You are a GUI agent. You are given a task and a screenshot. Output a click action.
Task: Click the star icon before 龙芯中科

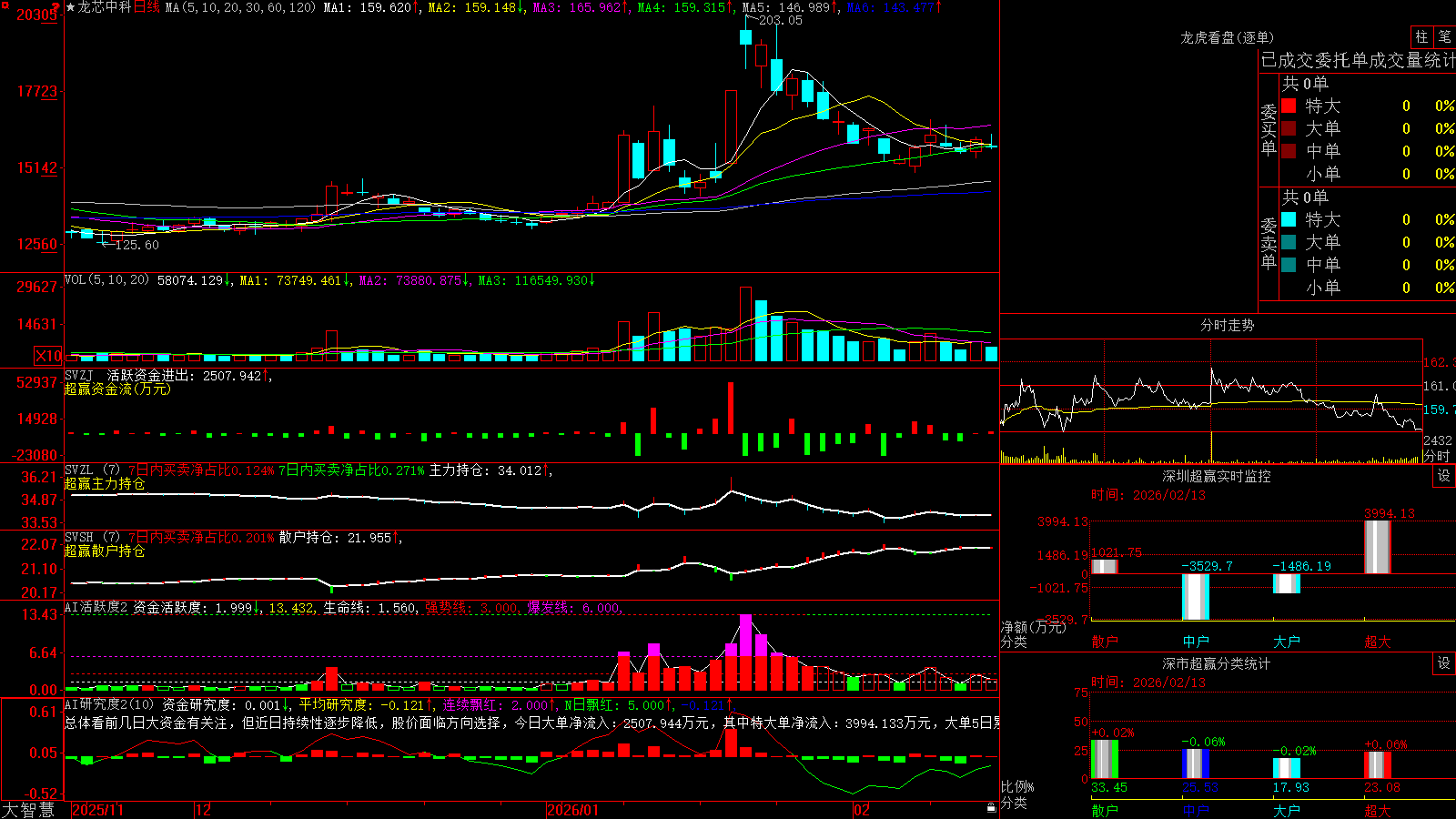coord(71,7)
